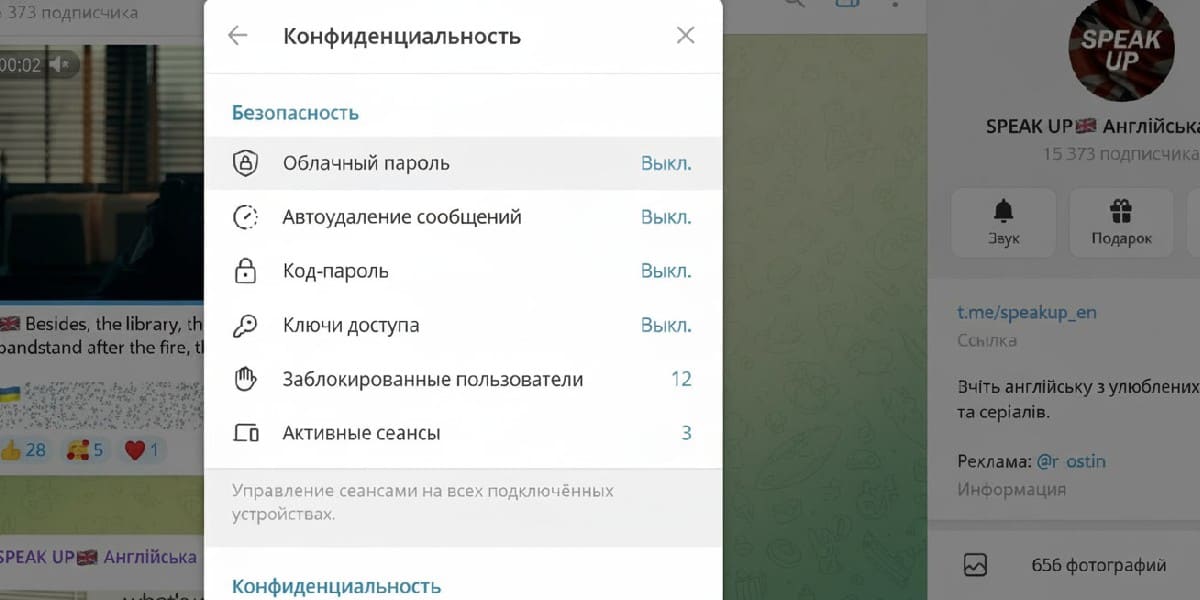Click the Подарок gift button in channel info
1200x600 pixels.
coord(1121,222)
